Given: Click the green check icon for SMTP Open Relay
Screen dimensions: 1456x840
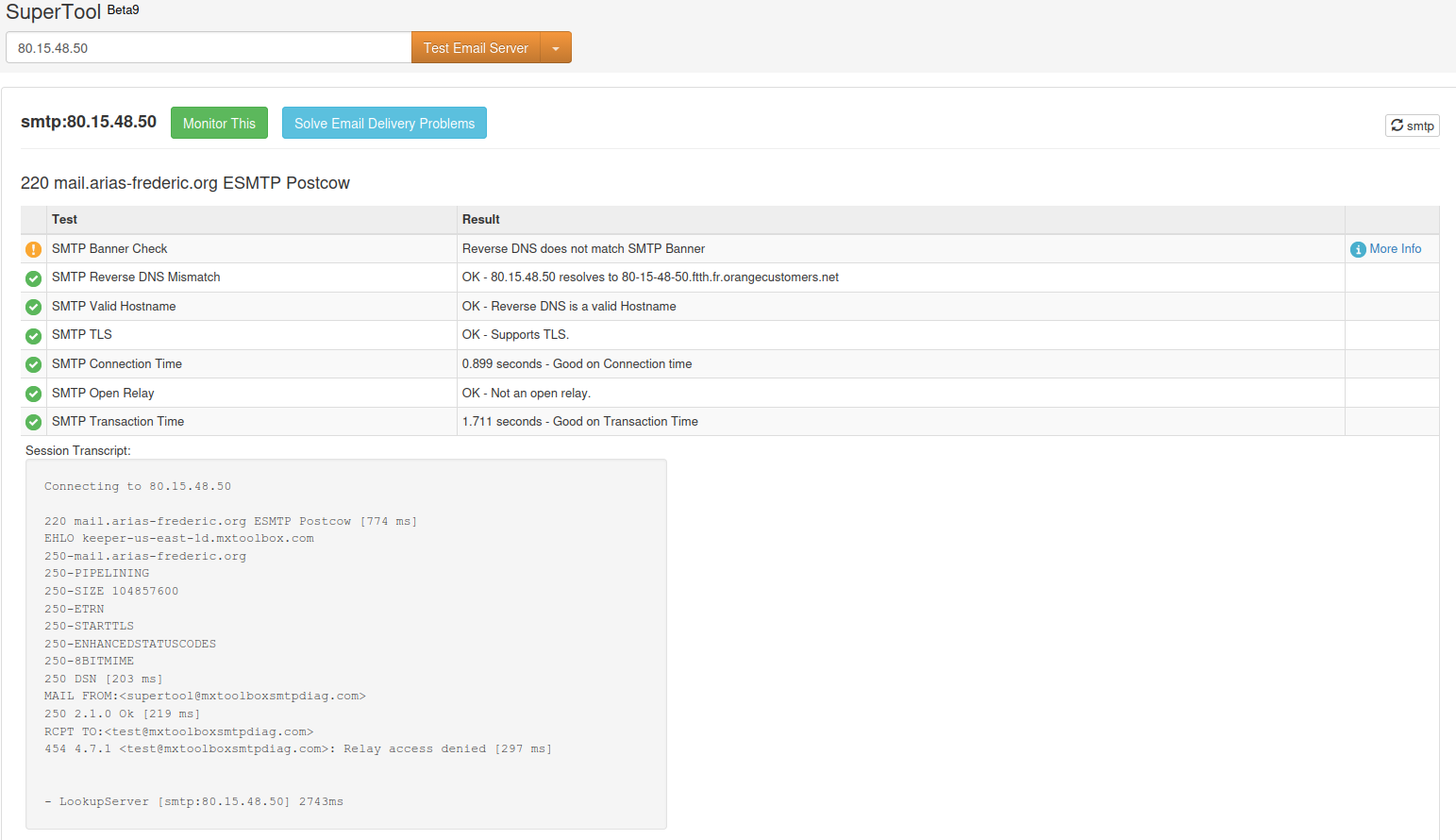Looking at the screenshot, I should [33, 394].
